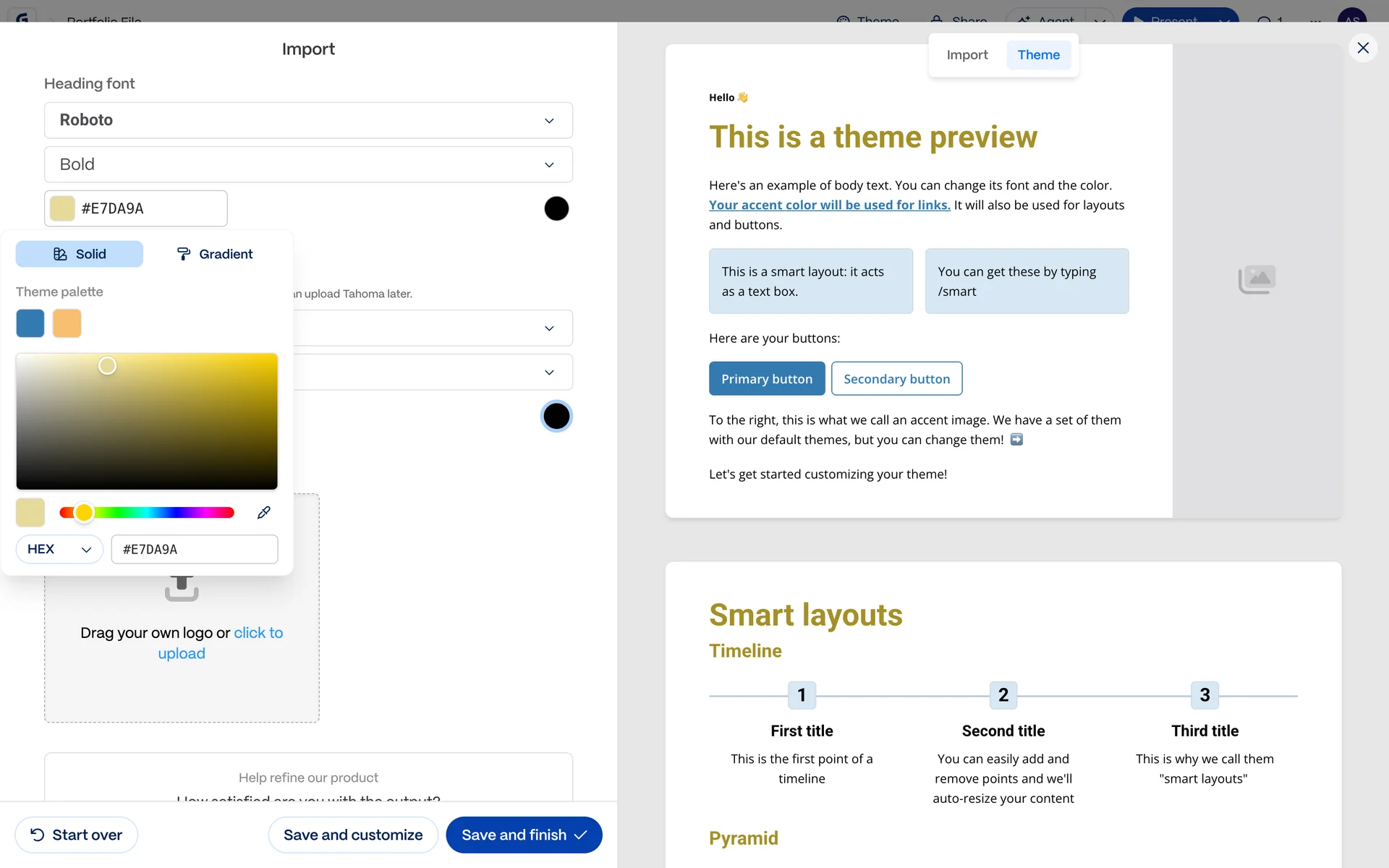Viewport: 1389px width, 868px height.
Task: Switch to the Import tab
Action: 967,55
